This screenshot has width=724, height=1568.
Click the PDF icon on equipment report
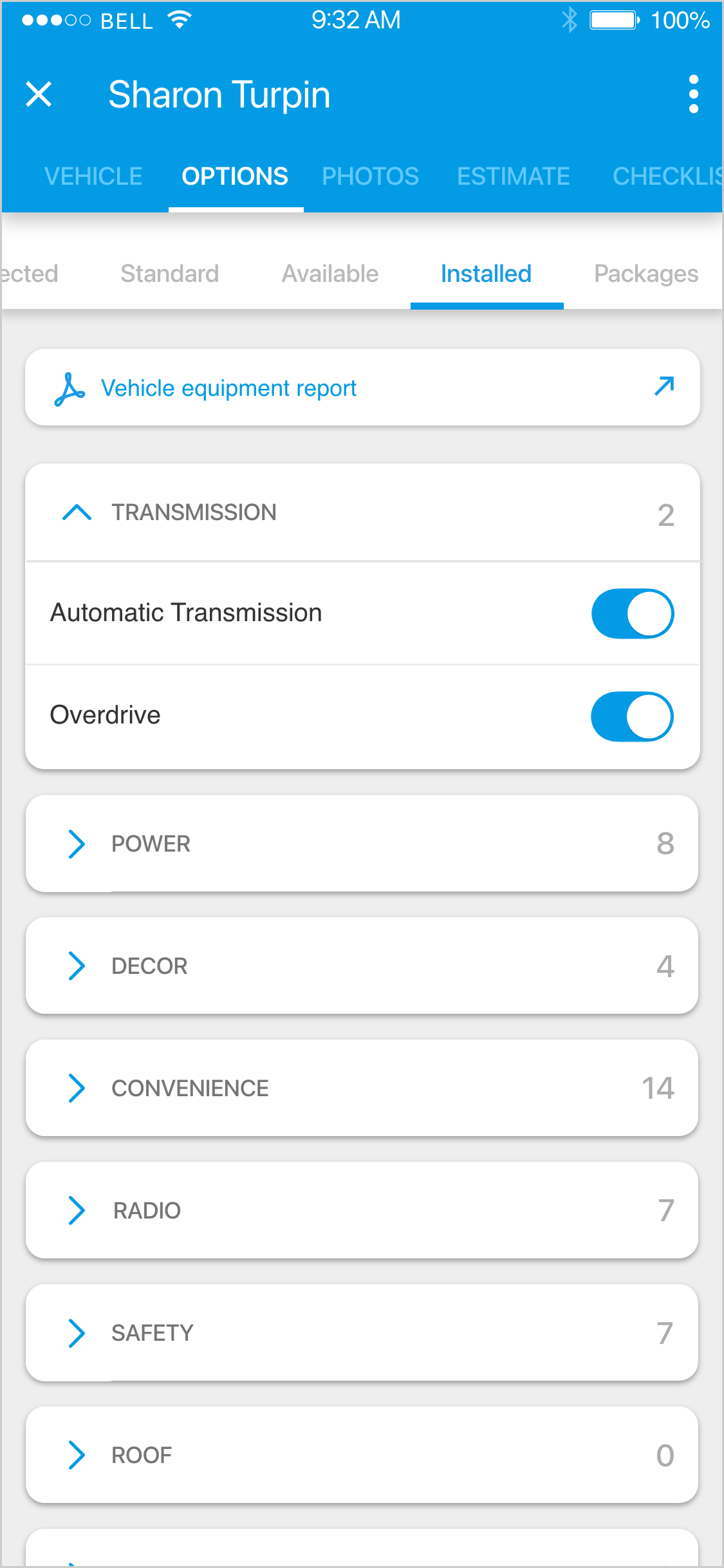point(70,389)
